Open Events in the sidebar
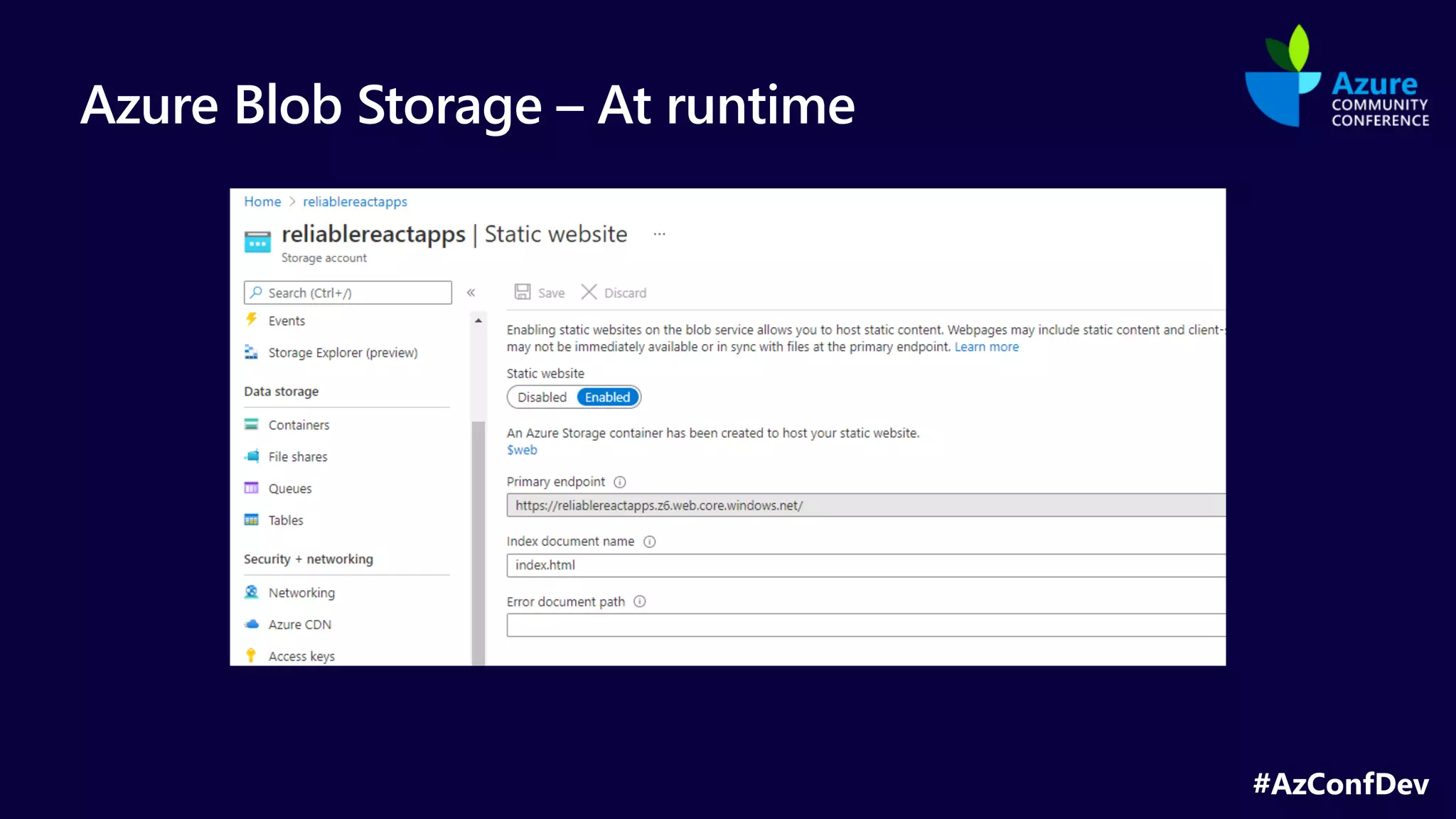This screenshot has width=1456, height=819. (287, 321)
